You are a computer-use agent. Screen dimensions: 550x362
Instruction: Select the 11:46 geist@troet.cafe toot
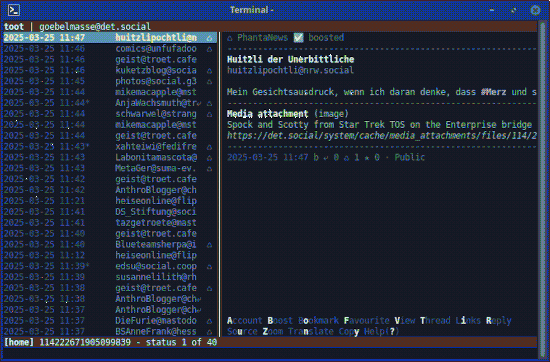(110, 60)
